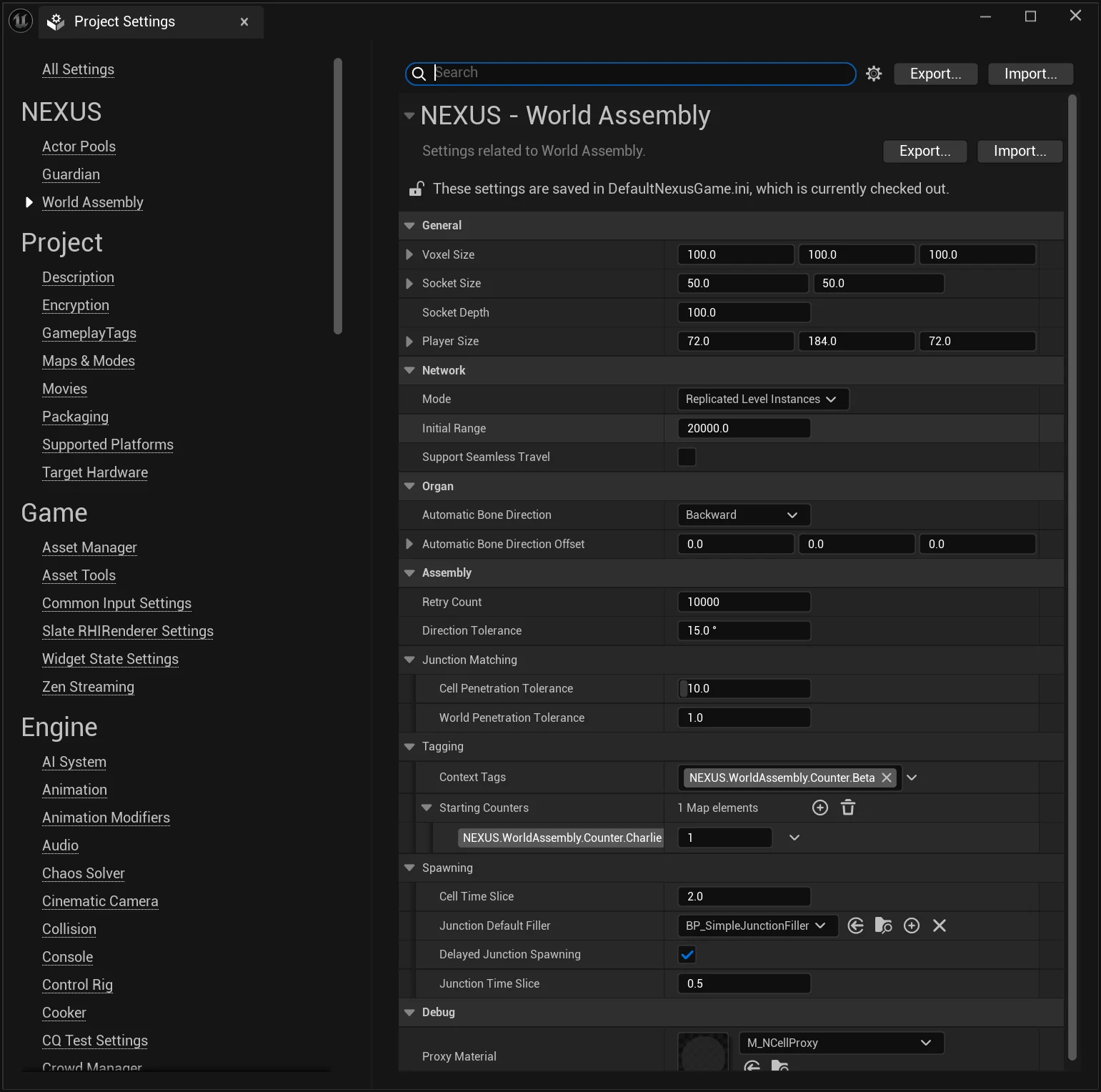This screenshot has height=1092, width=1101.
Task: Create new asset for Junction Default Filler
Action: click(912, 926)
